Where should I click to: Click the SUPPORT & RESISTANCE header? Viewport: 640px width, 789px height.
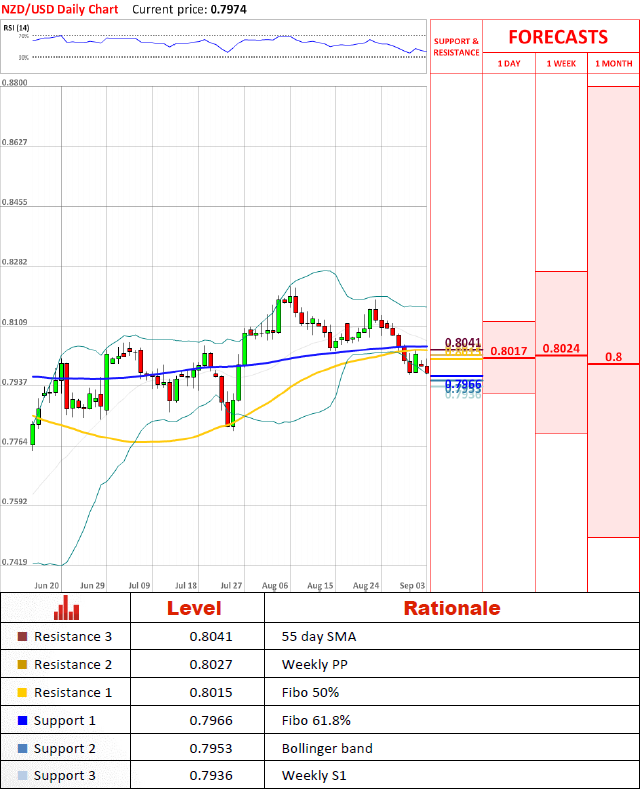click(x=456, y=47)
